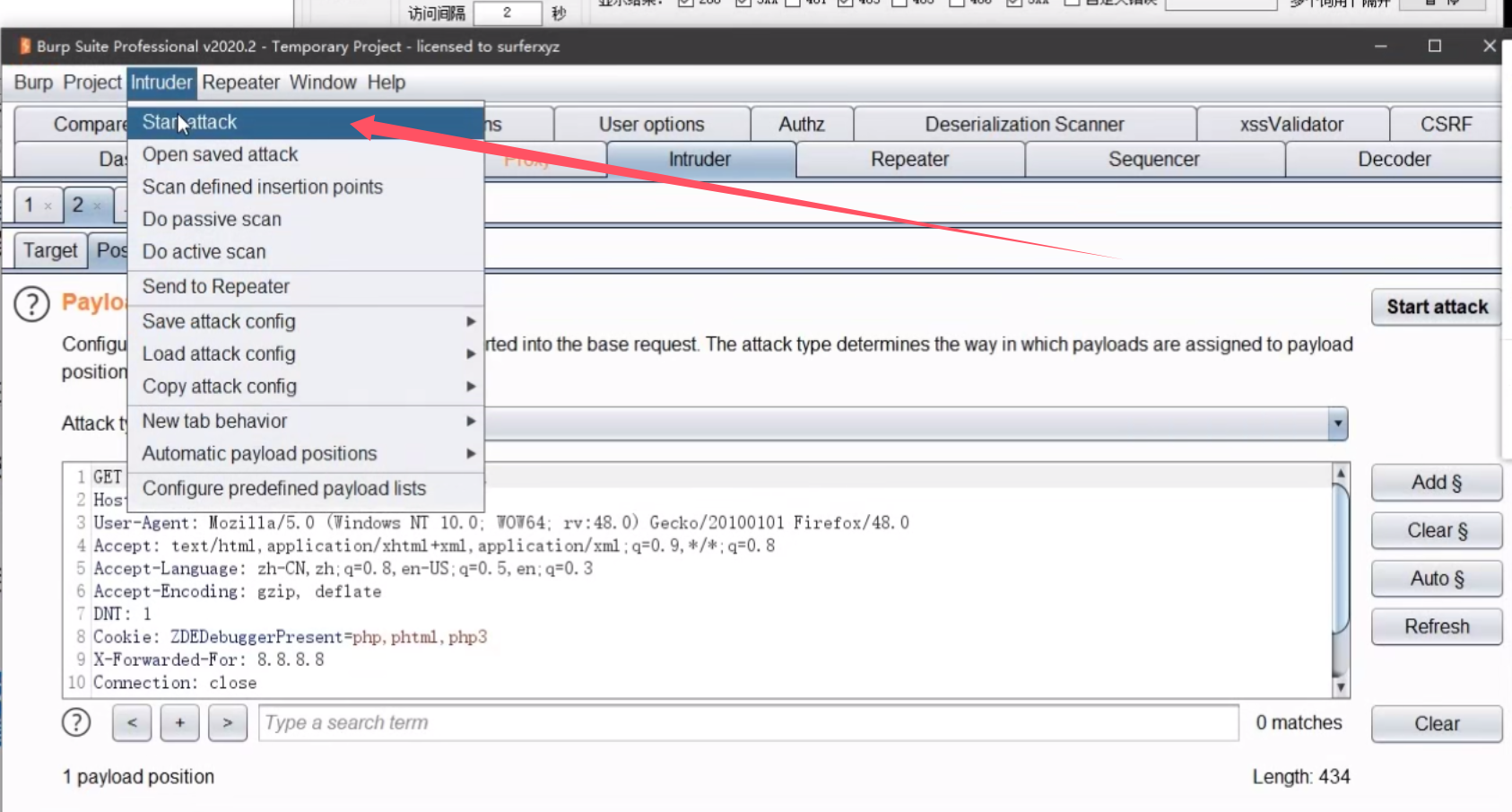The image size is (1512, 812).
Task: Switch to the CSRF tab
Action: (1446, 124)
